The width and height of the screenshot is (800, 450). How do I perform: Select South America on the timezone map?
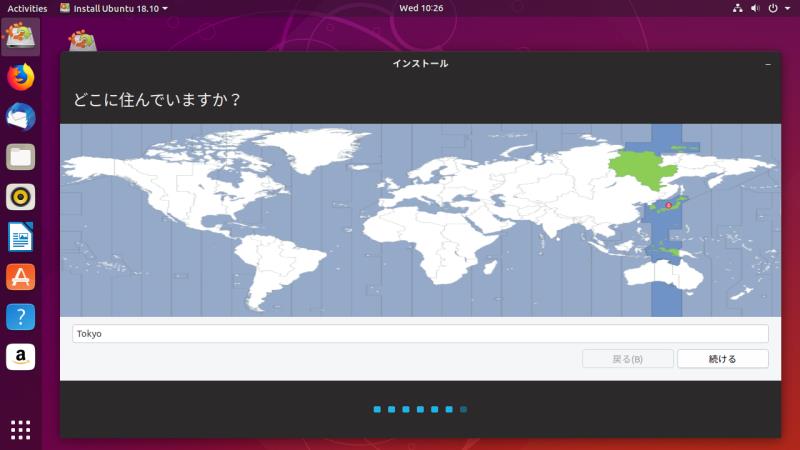click(x=278, y=270)
